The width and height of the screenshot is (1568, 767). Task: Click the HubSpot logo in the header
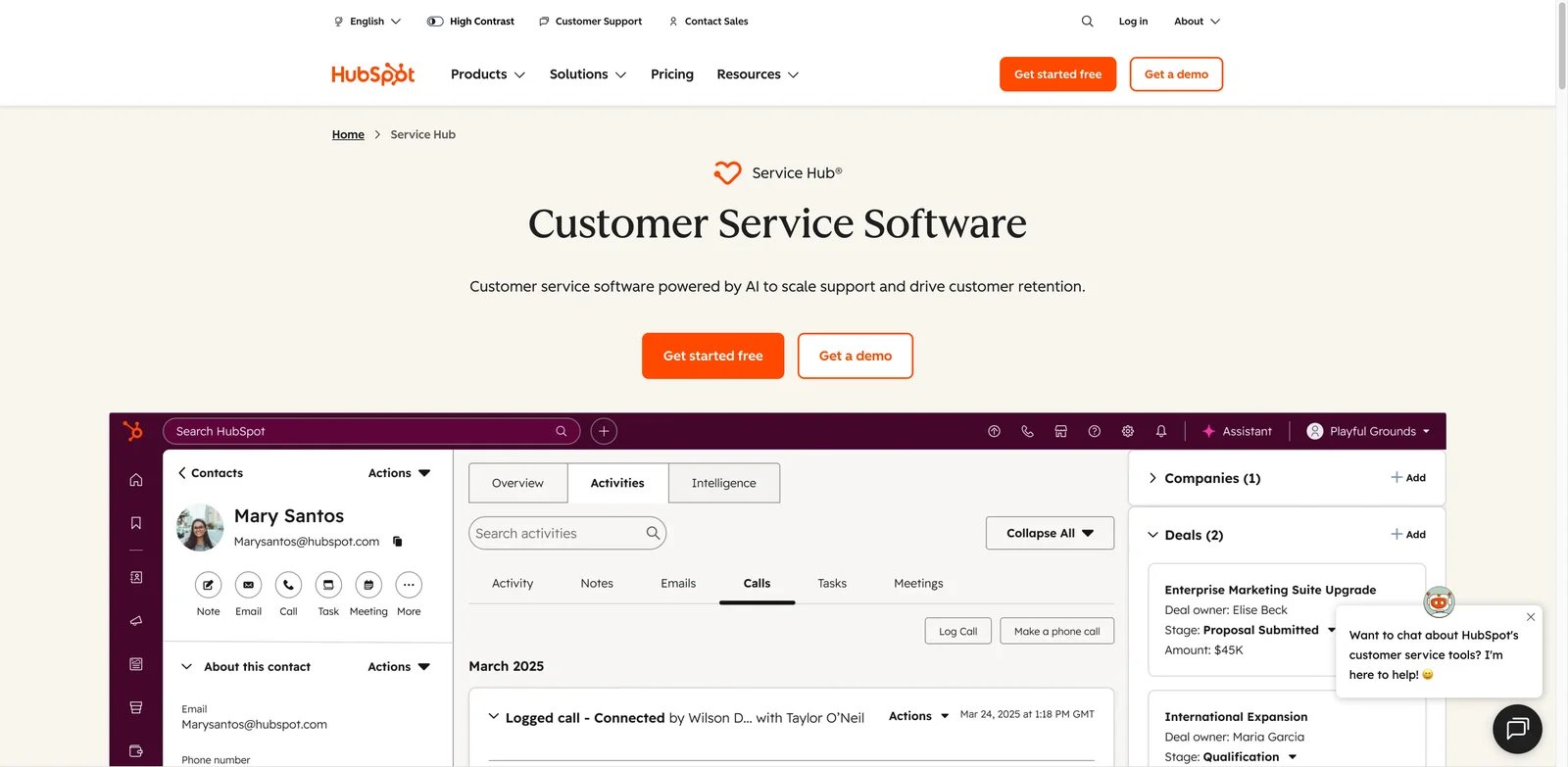(372, 74)
